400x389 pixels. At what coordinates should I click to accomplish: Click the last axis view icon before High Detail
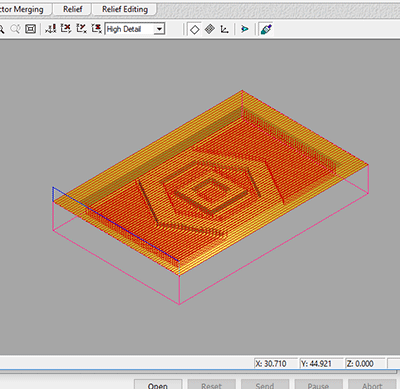pos(97,29)
